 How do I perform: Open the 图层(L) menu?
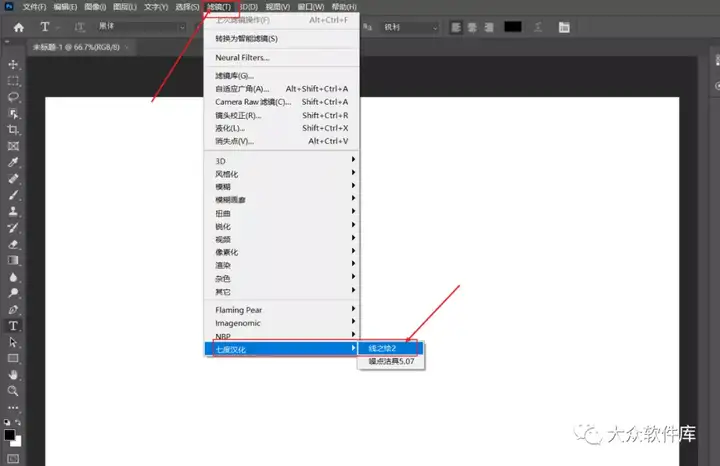coord(125,7)
